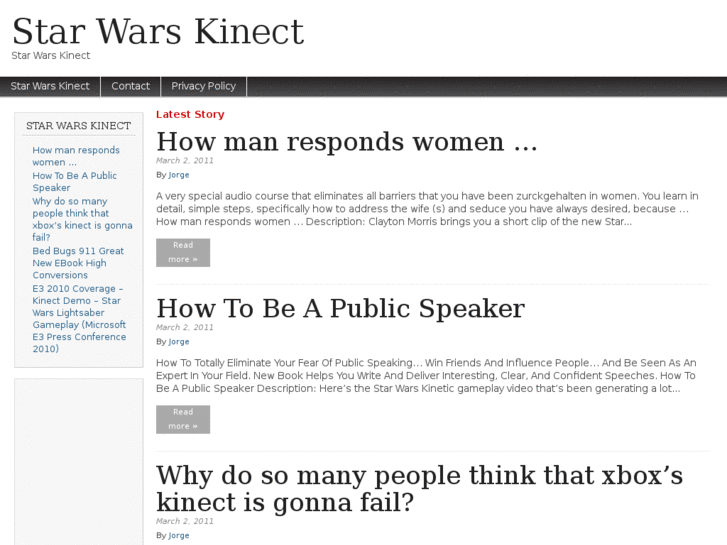Select date March 2, 2011 under How man responds
The height and width of the screenshot is (545, 727).
(x=185, y=161)
